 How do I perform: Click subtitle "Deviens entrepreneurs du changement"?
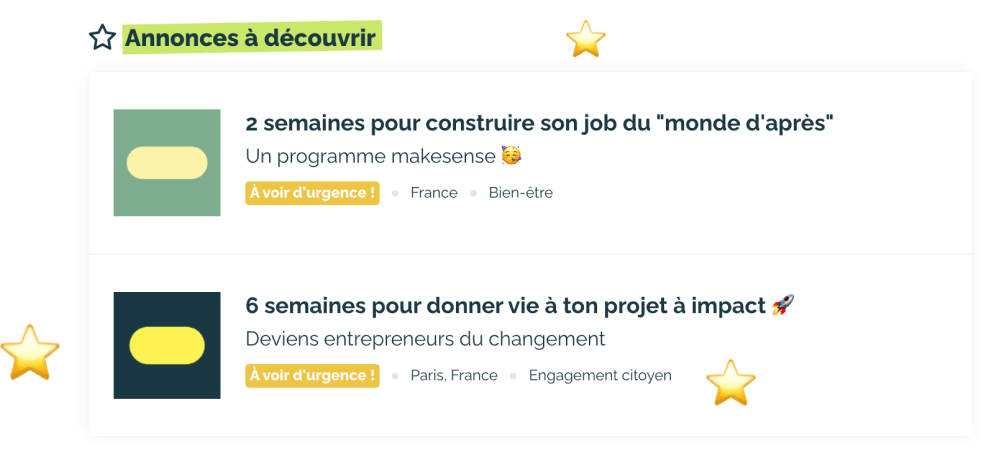coord(425,339)
